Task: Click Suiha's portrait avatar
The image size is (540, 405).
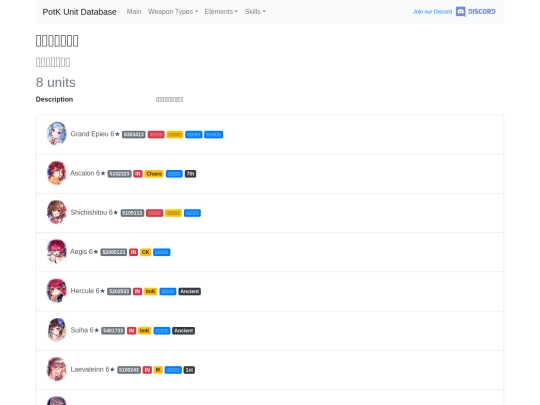Action: [56, 330]
